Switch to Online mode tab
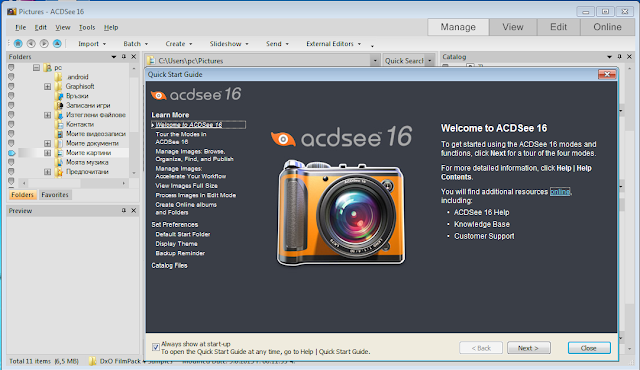640x370 pixels. 607,27
